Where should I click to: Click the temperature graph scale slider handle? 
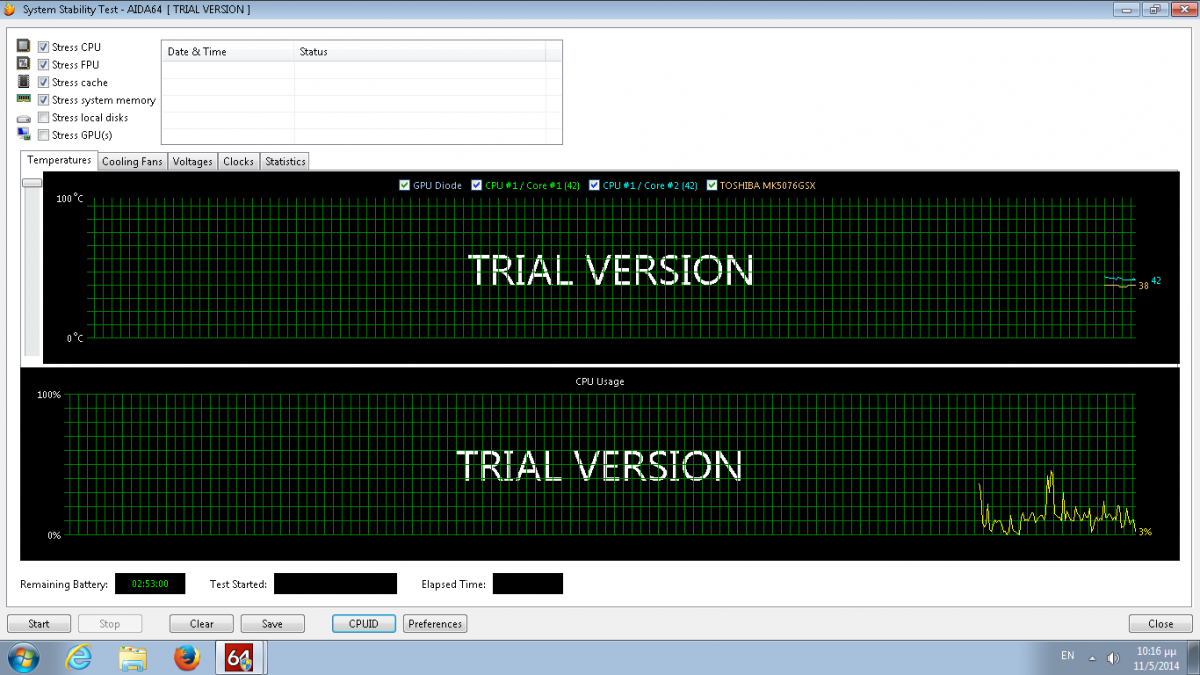[32, 183]
